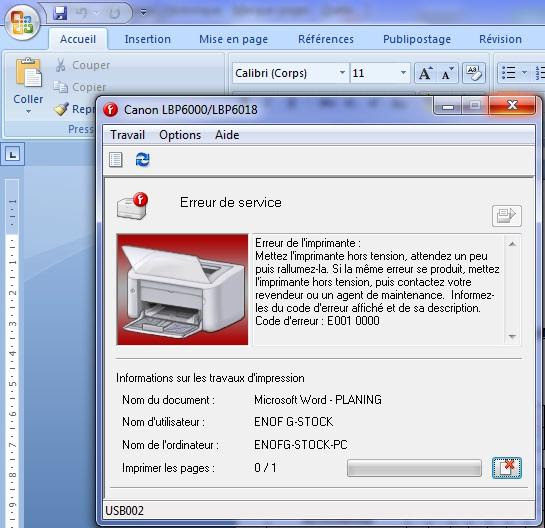
Task: Click the Erreur de service heading
Action: pyautogui.click(x=231, y=202)
